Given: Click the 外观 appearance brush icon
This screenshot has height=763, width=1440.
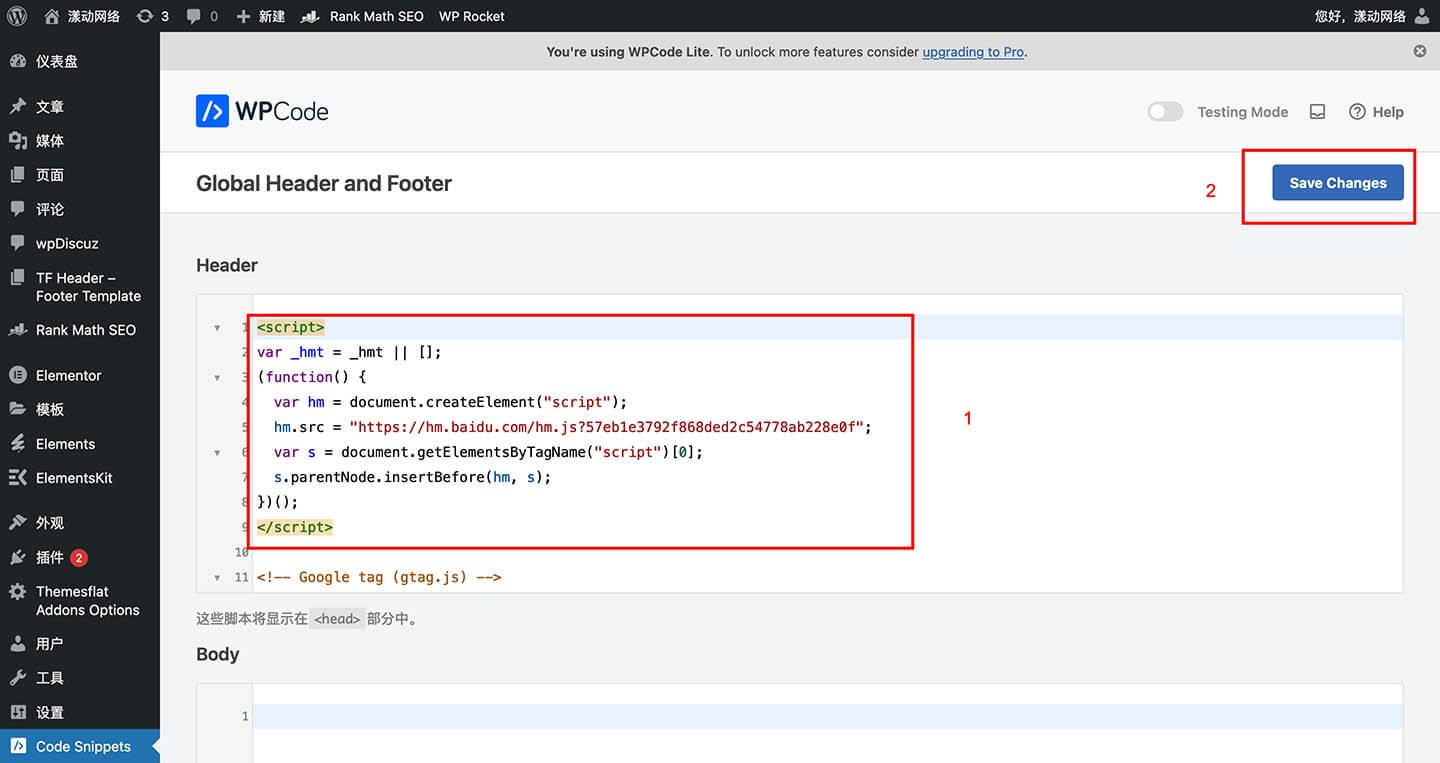Looking at the screenshot, I should (18, 522).
